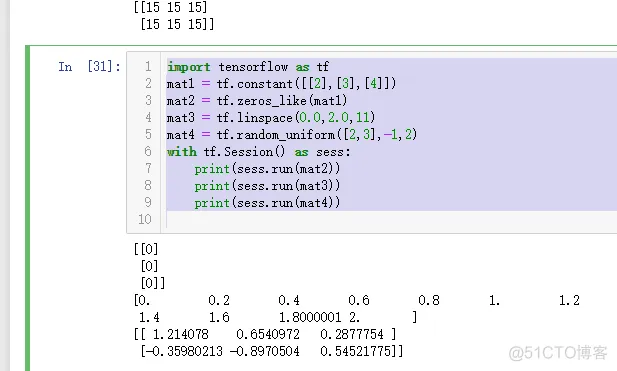Click output value -0.8970504
The image size is (617, 371).
[264, 351]
